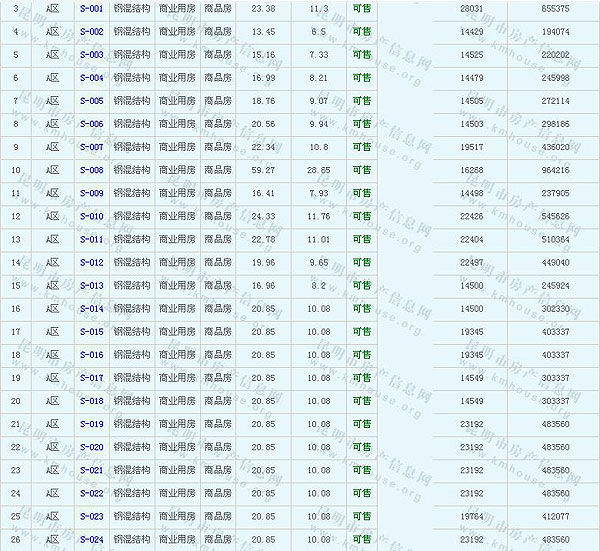This screenshot has width=600, height=551.
Task: Open the S-008 unit link
Action: click(x=91, y=170)
